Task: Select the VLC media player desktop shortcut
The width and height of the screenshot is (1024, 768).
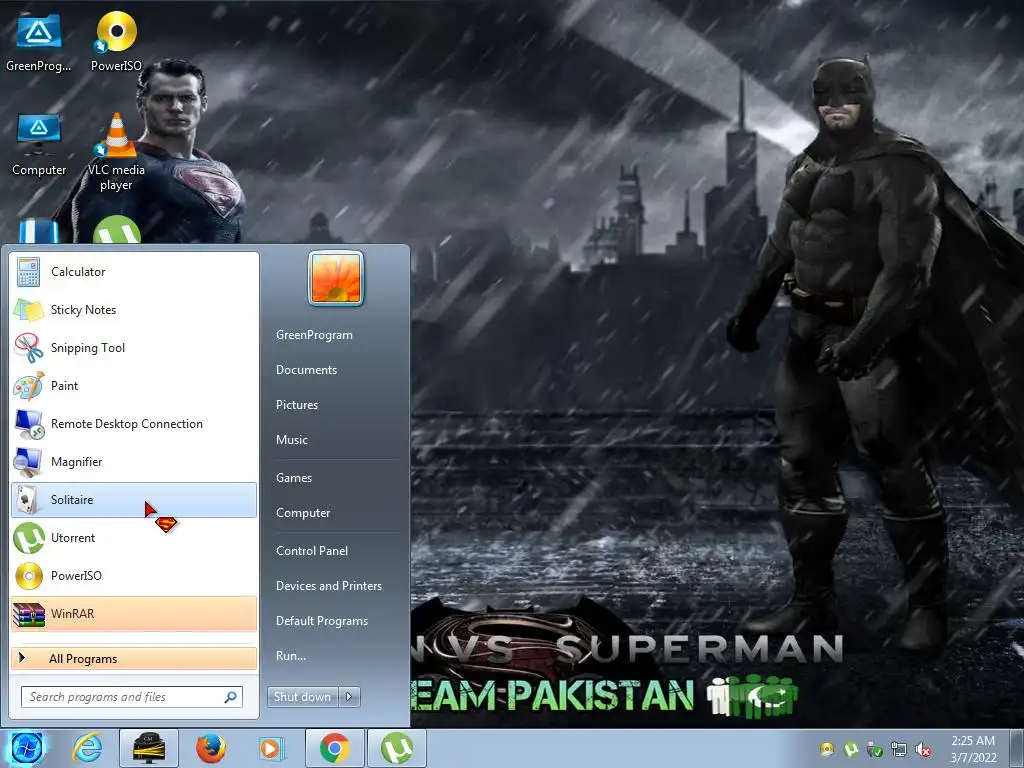Action: (x=116, y=152)
